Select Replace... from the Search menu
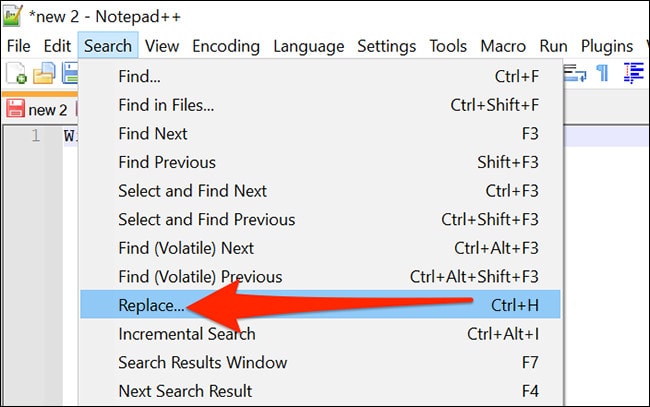 (151, 305)
